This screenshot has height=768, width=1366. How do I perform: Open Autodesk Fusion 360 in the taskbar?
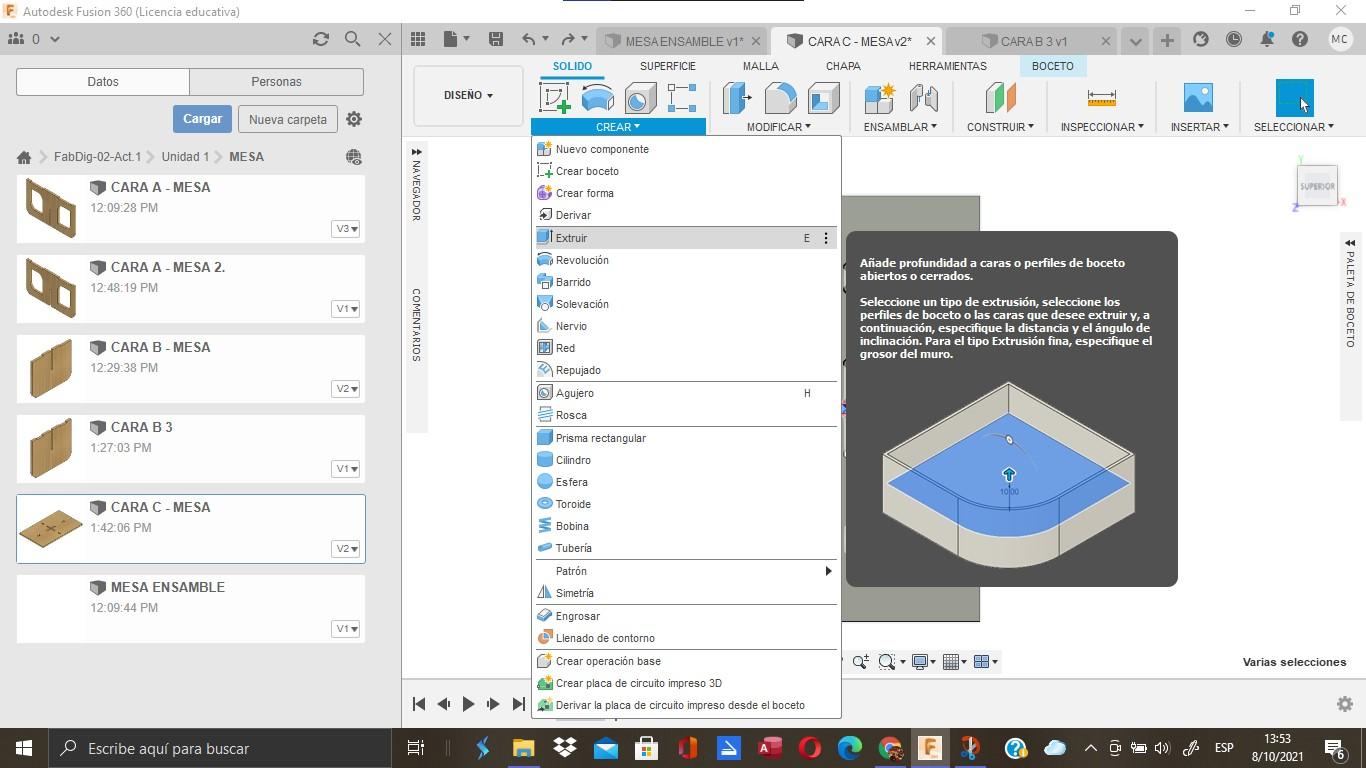930,748
